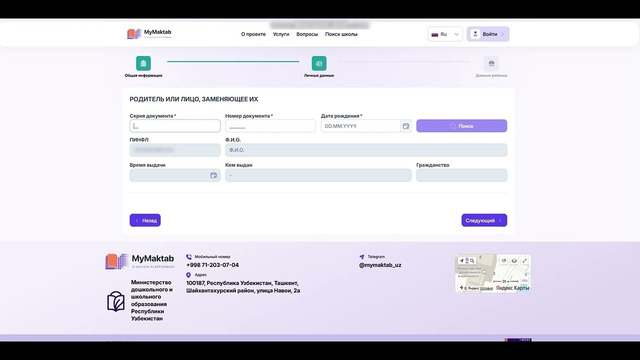This screenshot has height=360, width=640.
Task: Click the "Гражданство" field
Action: [x=462, y=175]
